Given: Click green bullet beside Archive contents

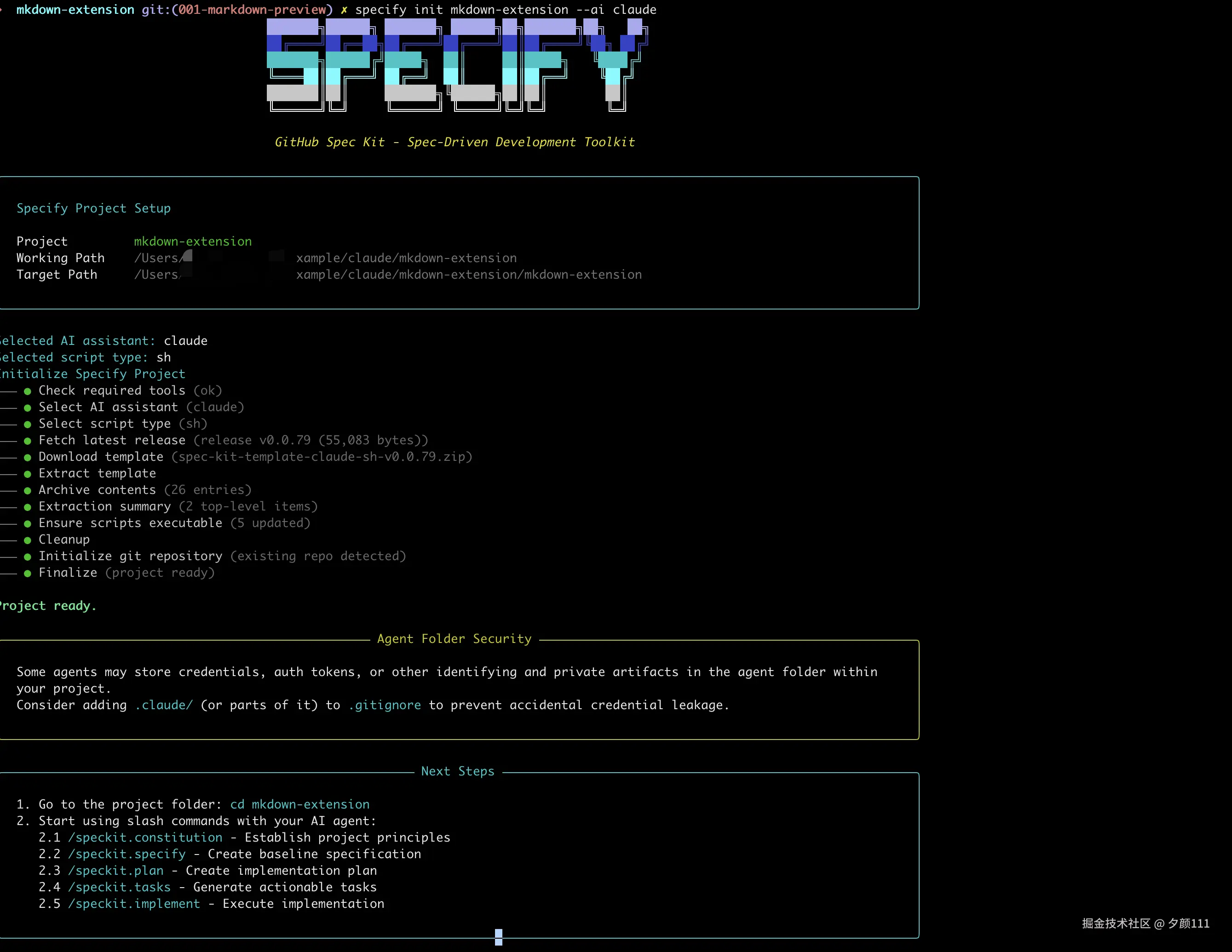Looking at the screenshot, I should 27,490.
